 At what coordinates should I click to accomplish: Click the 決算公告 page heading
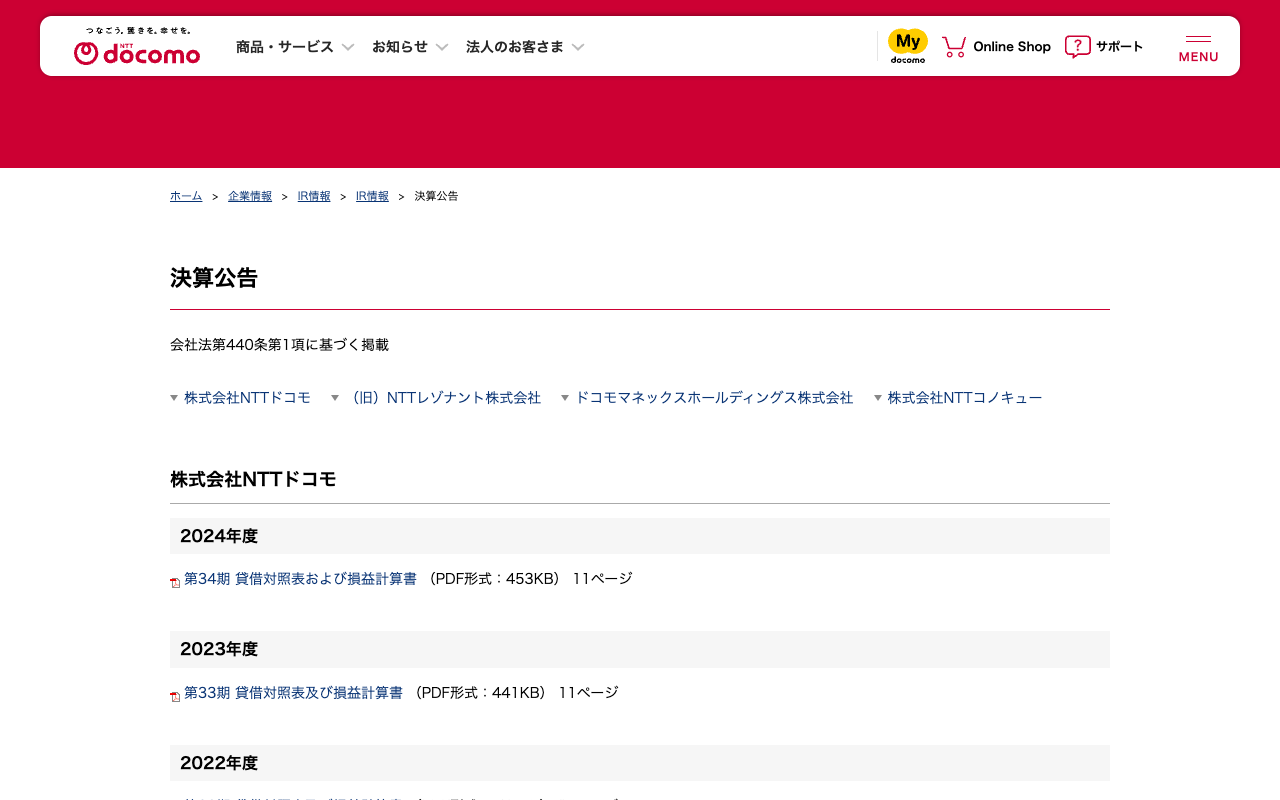click(214, 278)
